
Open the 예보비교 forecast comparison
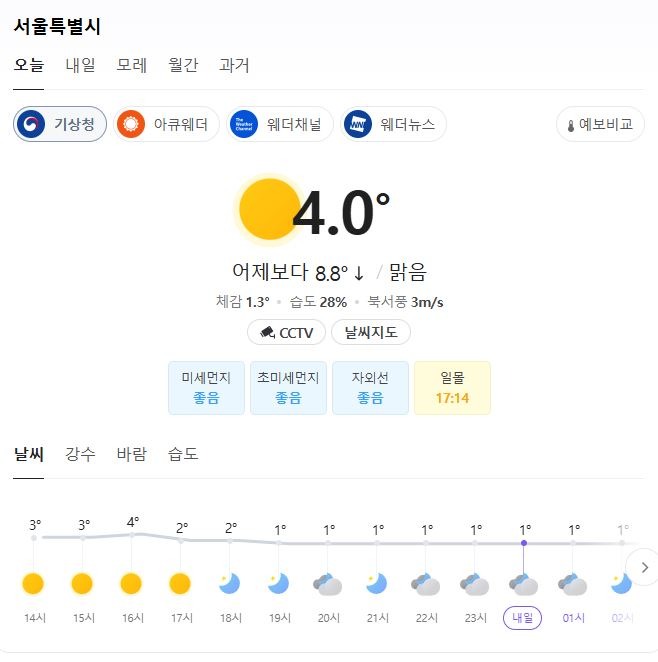pyautogui.click(x=600, y=124)
